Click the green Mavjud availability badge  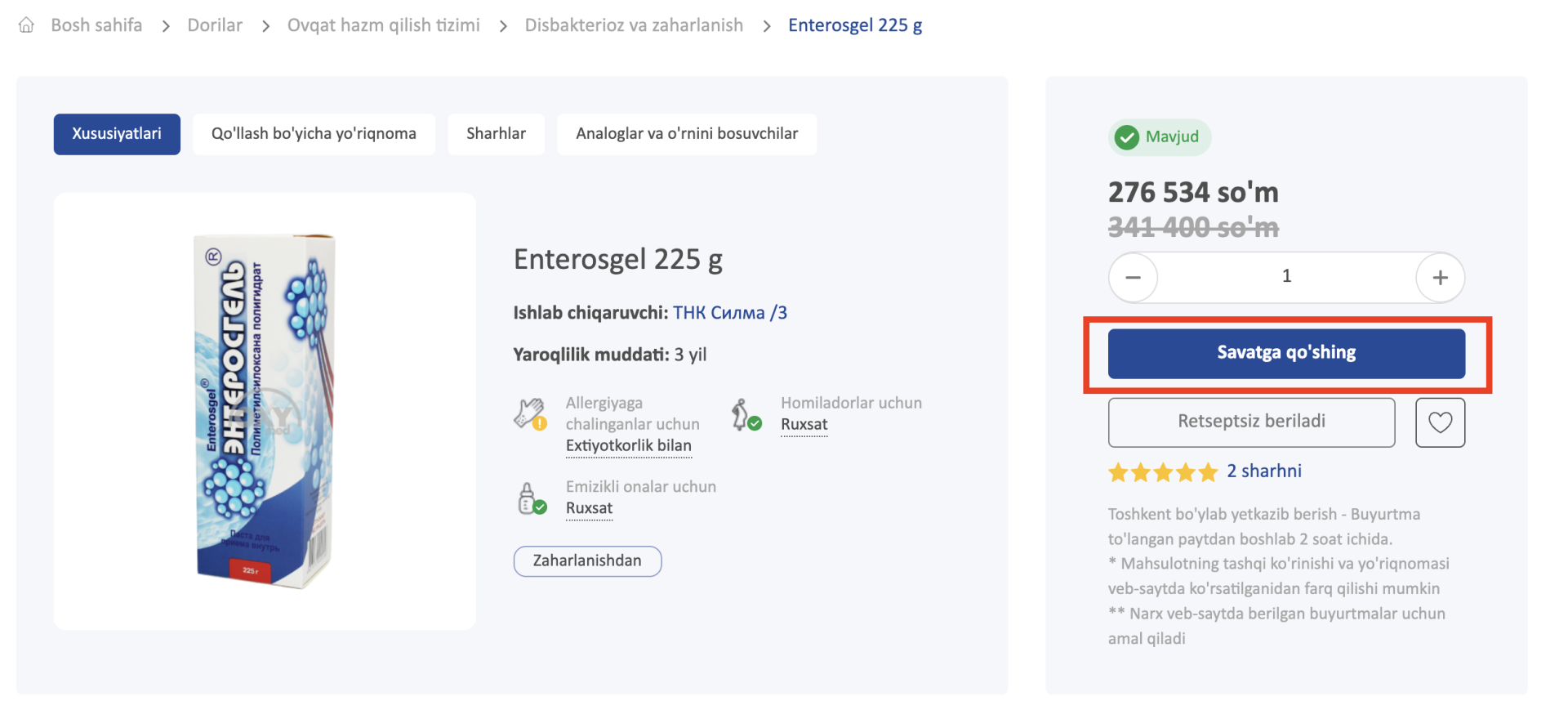[1159, 137]
